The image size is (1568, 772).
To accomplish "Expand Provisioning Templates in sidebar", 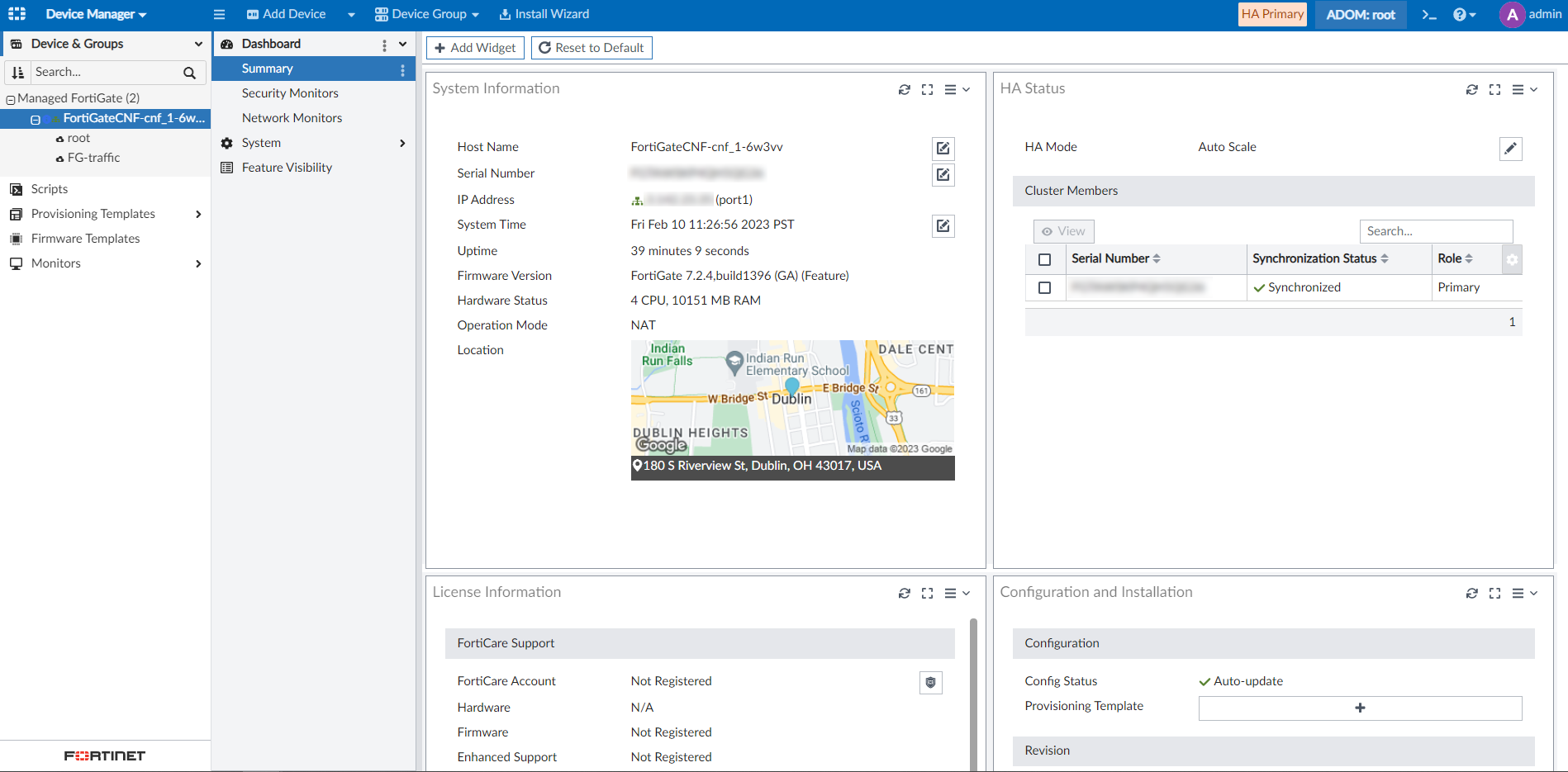I will 197,215.
